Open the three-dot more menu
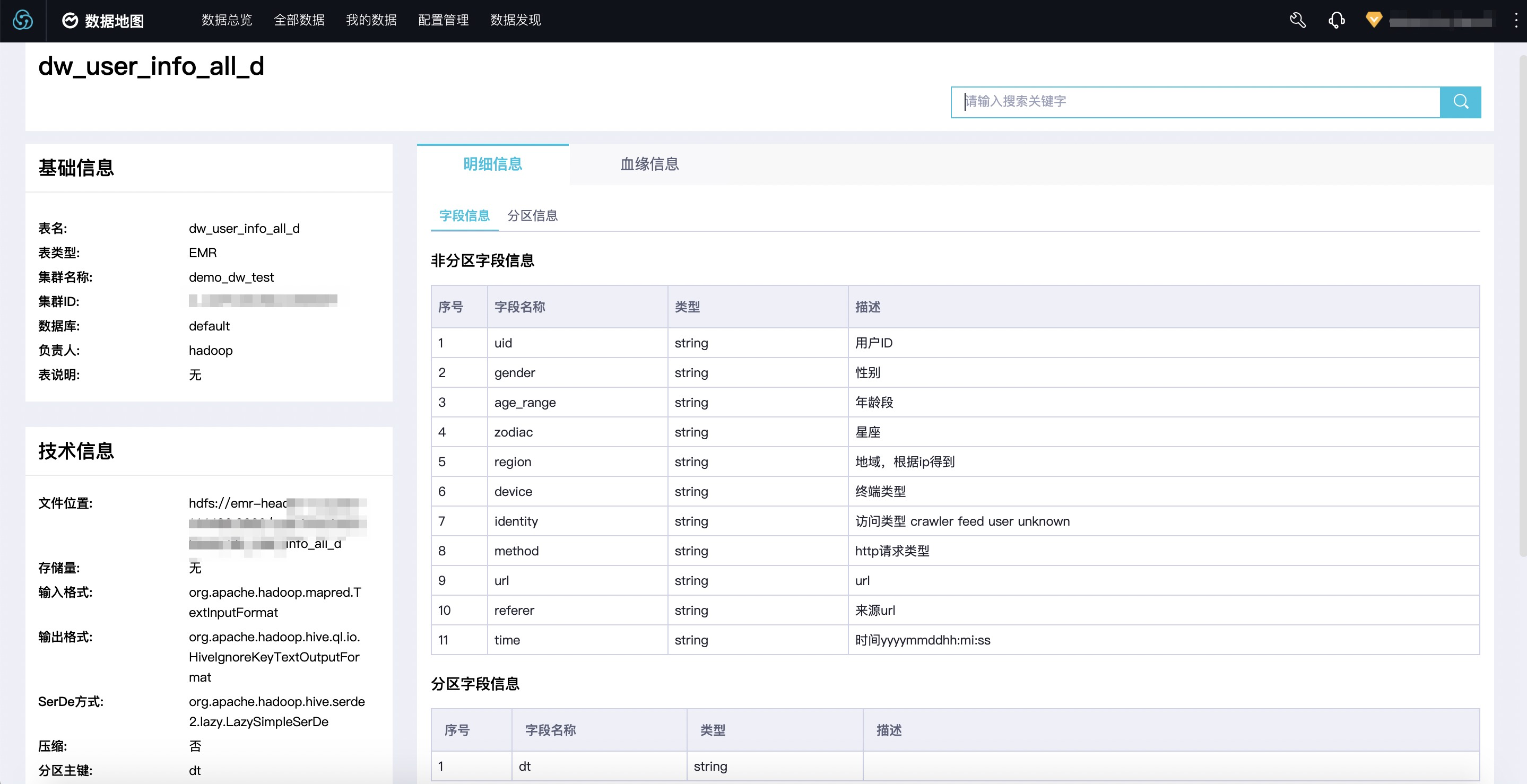The width and height of the screenshot is (1527, 784). coord(1516,20)
